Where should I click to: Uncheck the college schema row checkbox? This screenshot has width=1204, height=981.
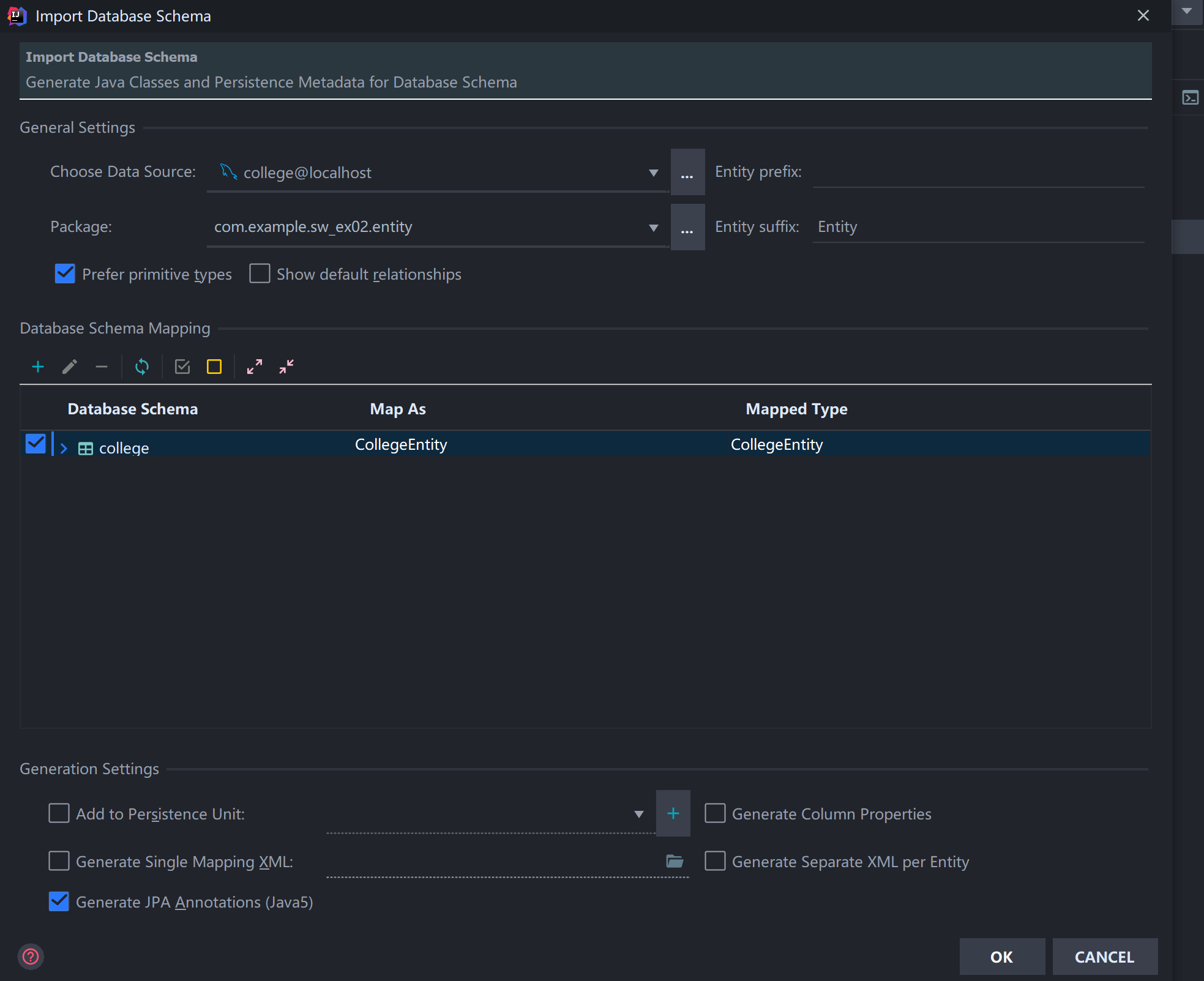[x=36, y=444]
